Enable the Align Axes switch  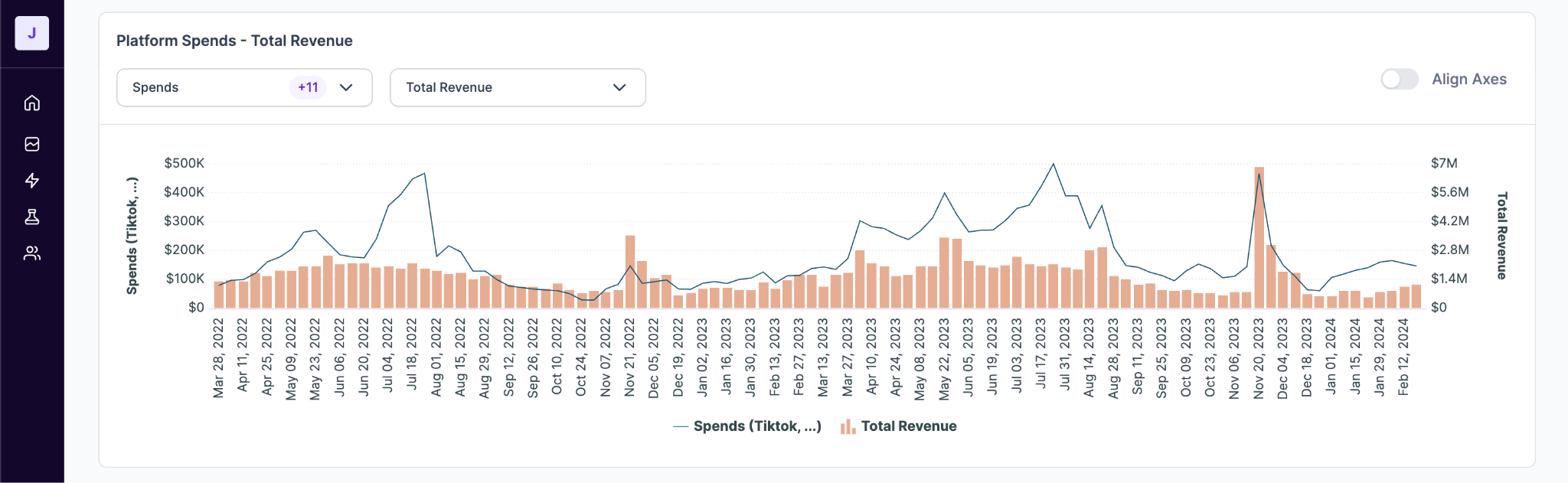click(x=1399, y=80)
